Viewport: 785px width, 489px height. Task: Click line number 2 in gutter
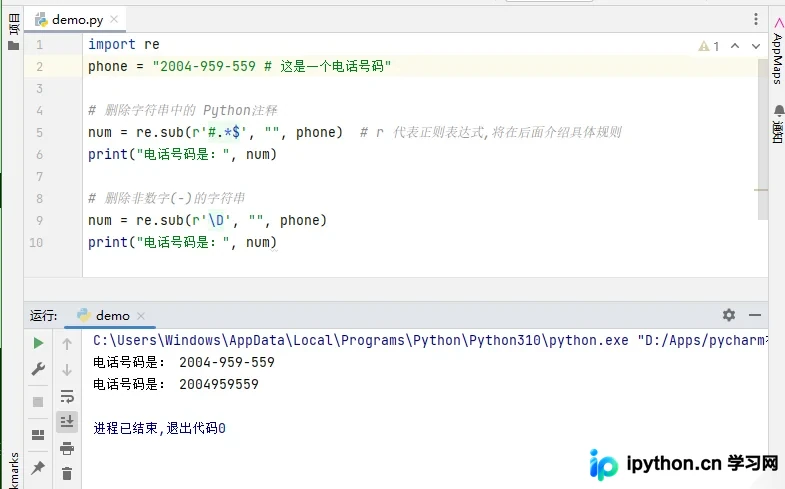point(40,67)
